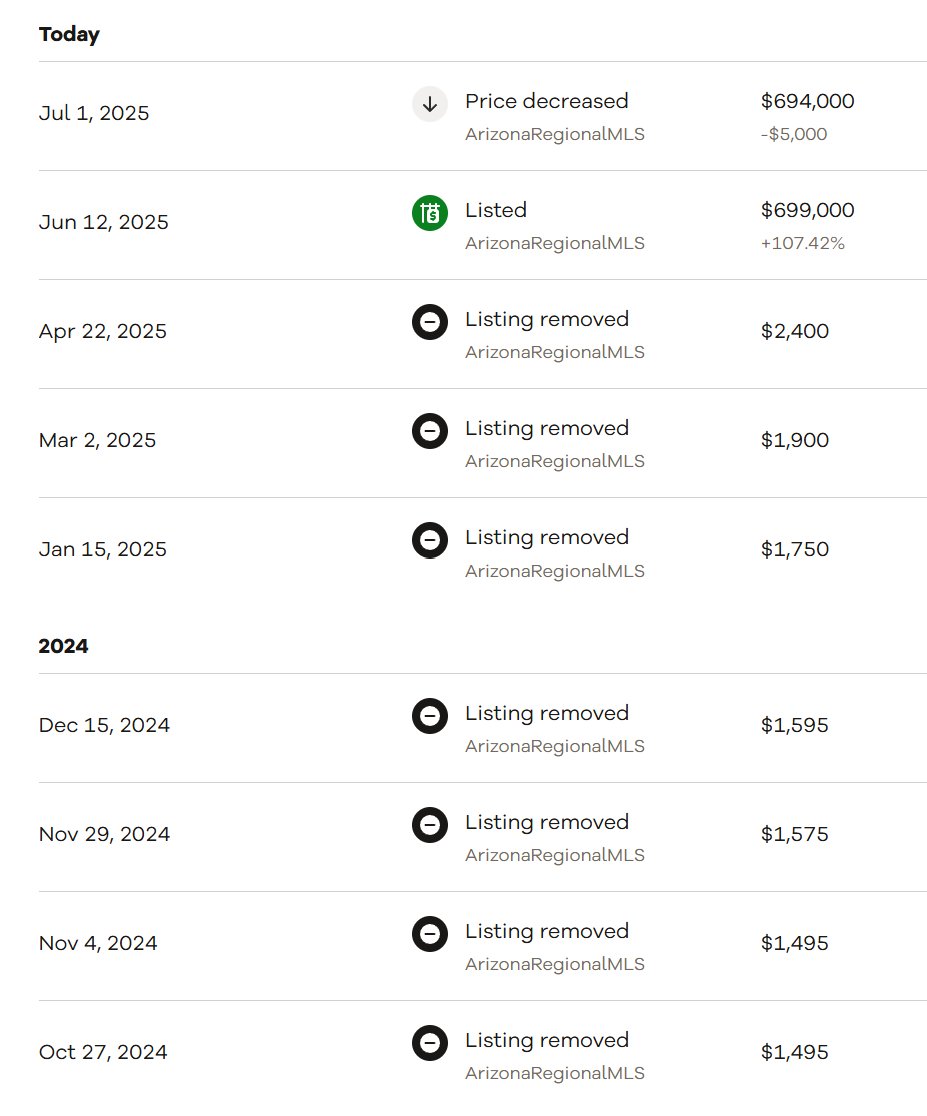The image size is (927, 1116).
Task: Click the removed icon for Dec 15, 2024
Action: pos(429,715)
